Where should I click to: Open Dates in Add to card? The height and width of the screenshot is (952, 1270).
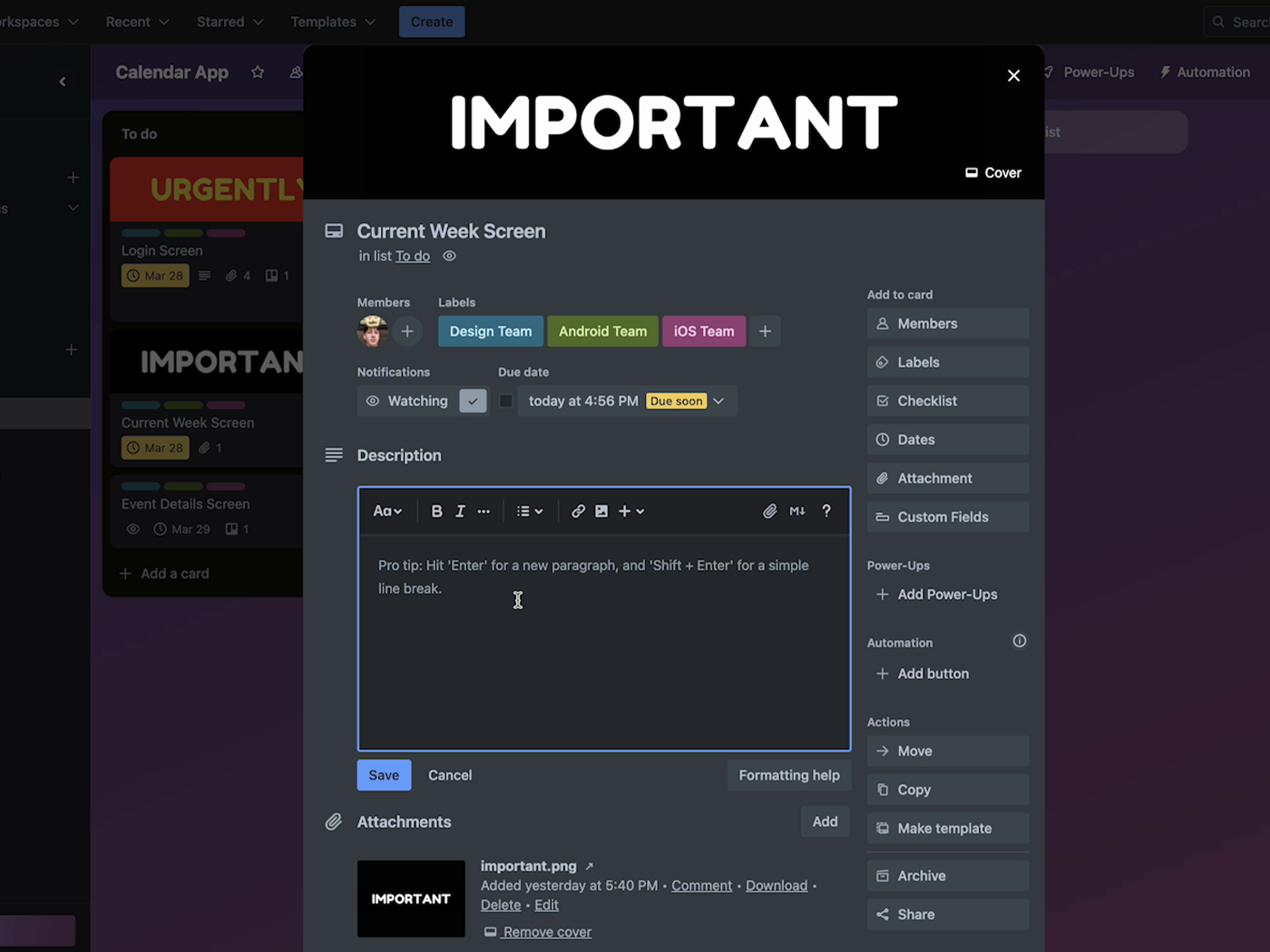(x=948, y=440)
